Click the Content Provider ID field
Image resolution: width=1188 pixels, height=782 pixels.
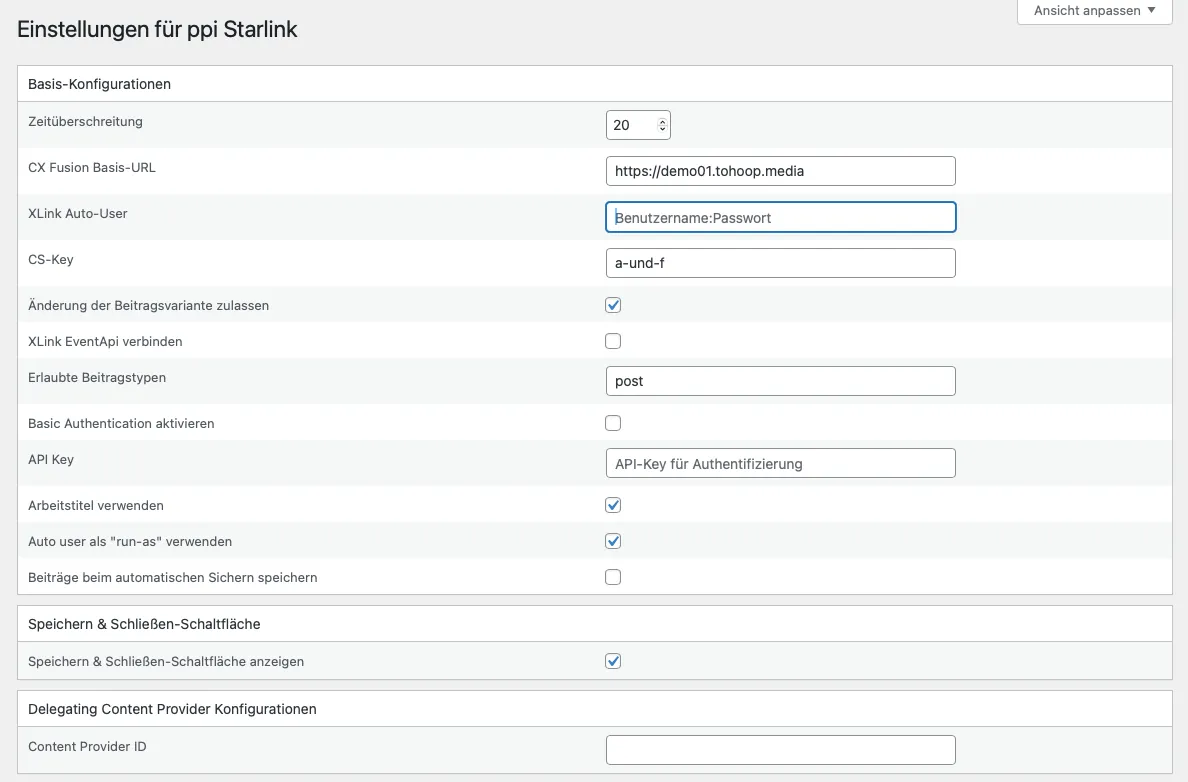[x=780, y=750]
